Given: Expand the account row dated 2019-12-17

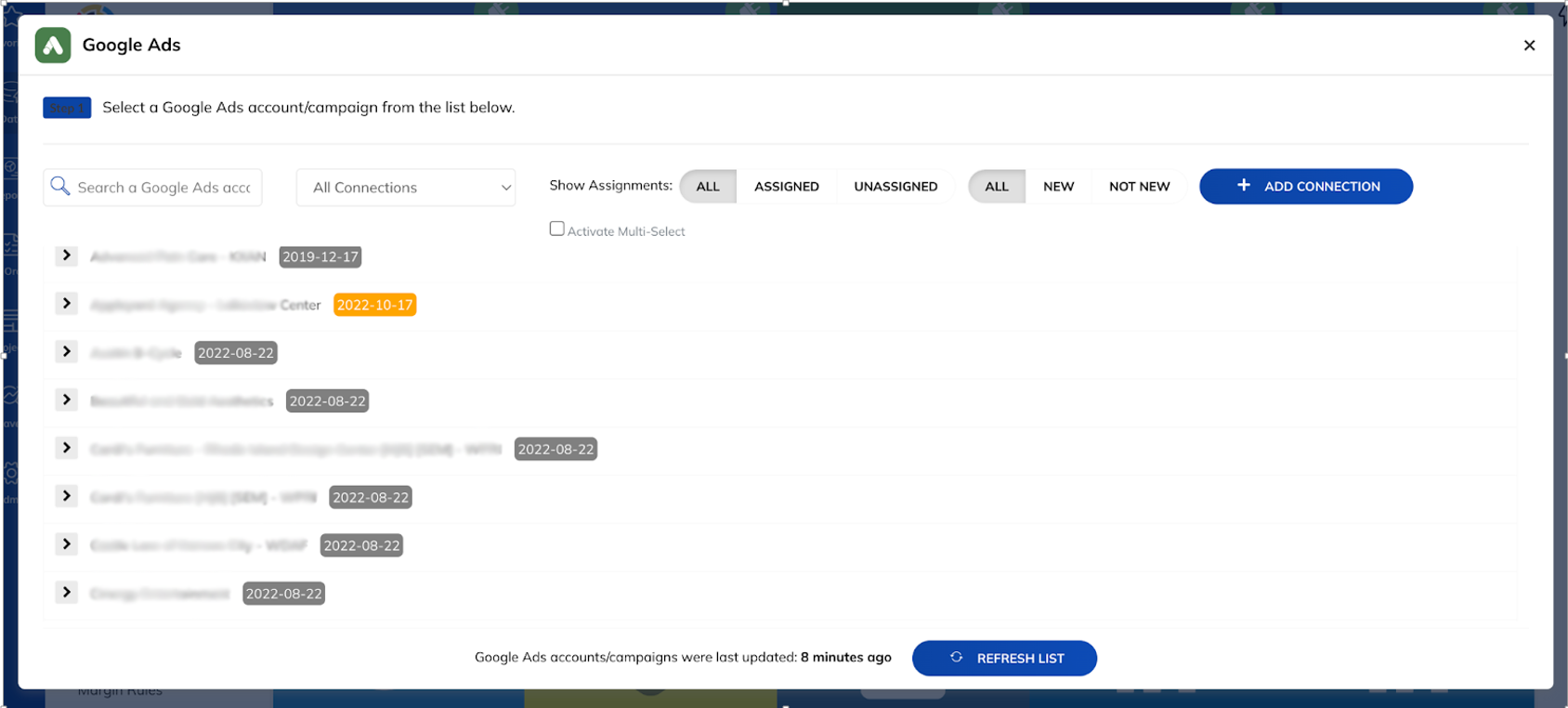Looking at the screenshot, I should [x=66, y=256].
